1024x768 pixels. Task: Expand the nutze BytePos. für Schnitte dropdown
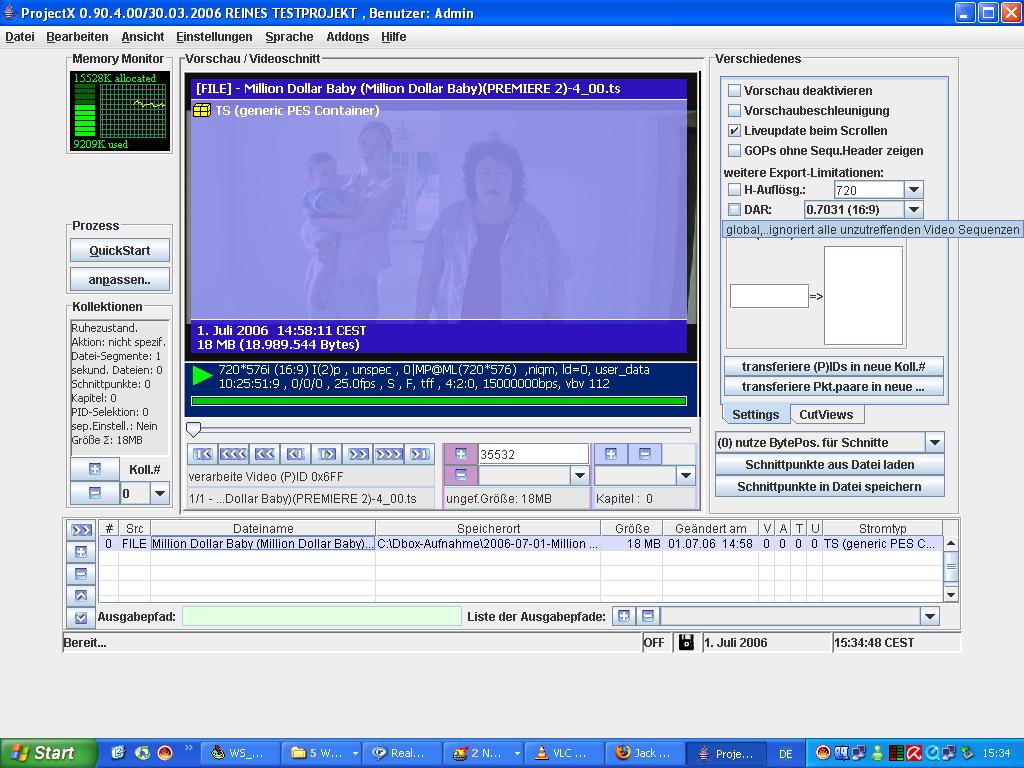[935, 443]
